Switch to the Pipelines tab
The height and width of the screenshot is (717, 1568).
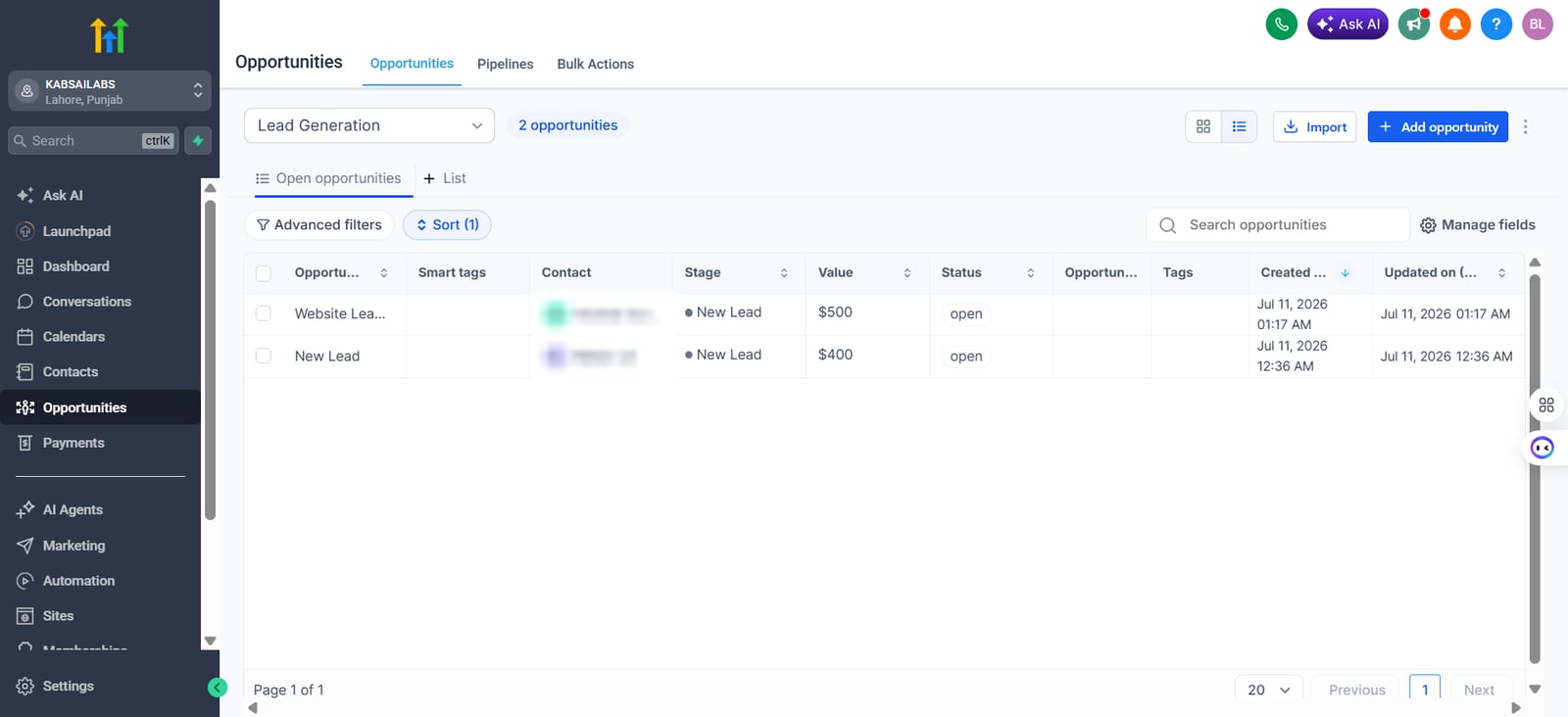tap(506, 64)
